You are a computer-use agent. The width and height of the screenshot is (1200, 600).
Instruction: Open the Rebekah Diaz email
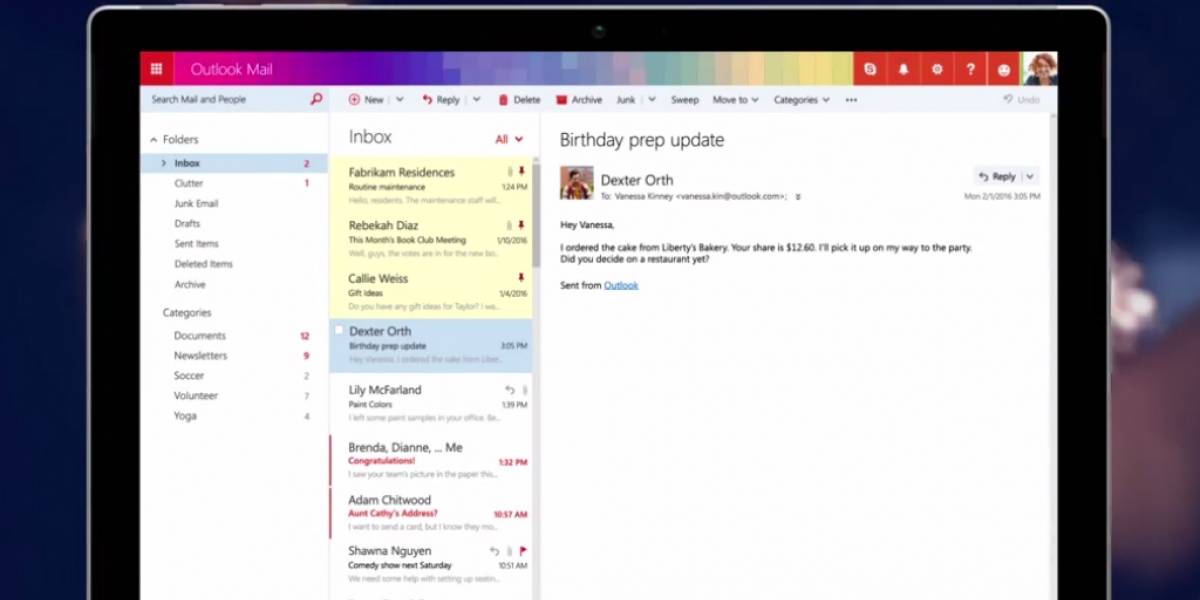point(431,237)
